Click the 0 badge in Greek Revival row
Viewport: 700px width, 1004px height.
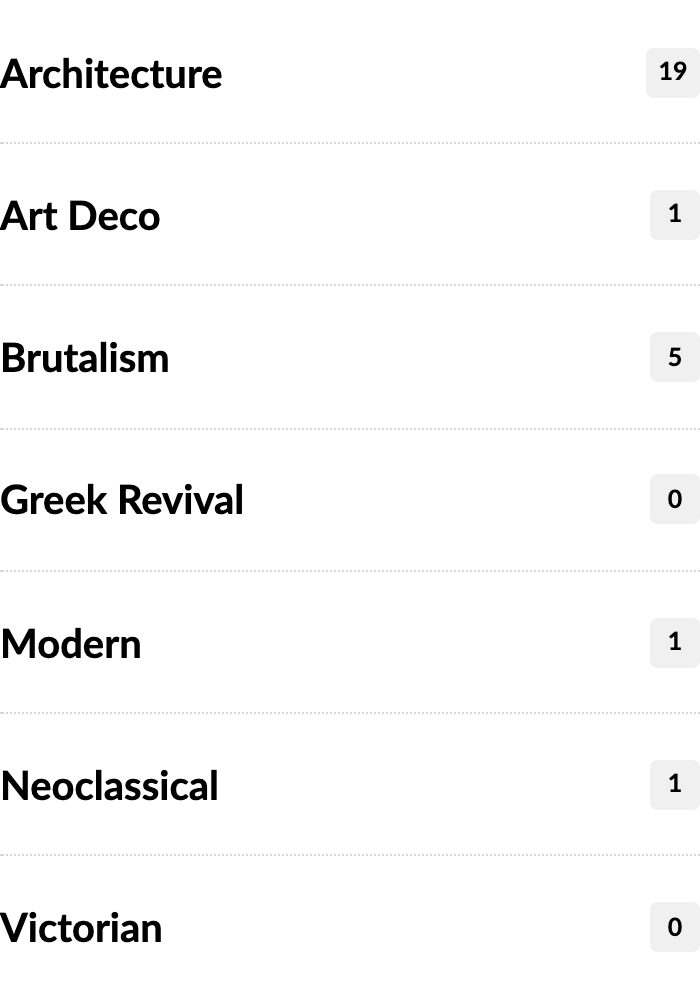pos(674,499)
